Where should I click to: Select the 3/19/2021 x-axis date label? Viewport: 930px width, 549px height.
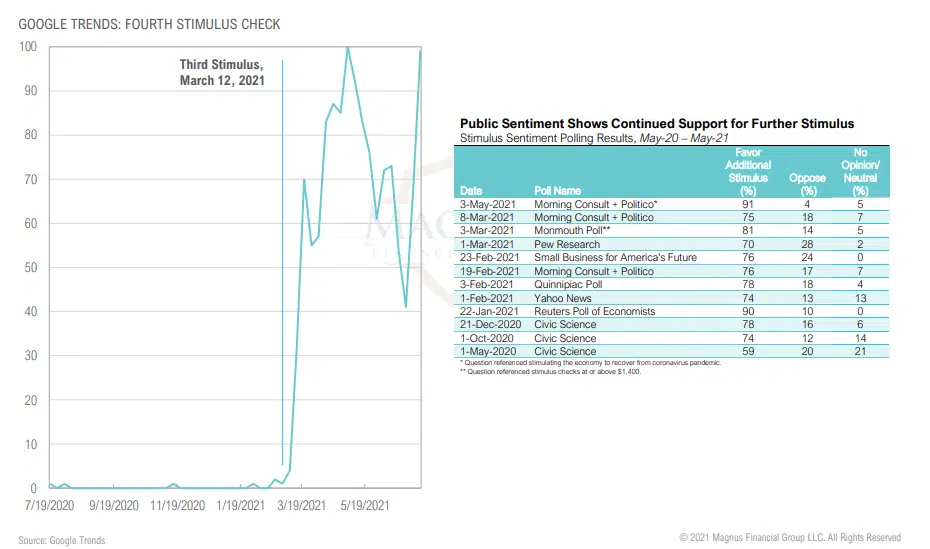(300, 507)
